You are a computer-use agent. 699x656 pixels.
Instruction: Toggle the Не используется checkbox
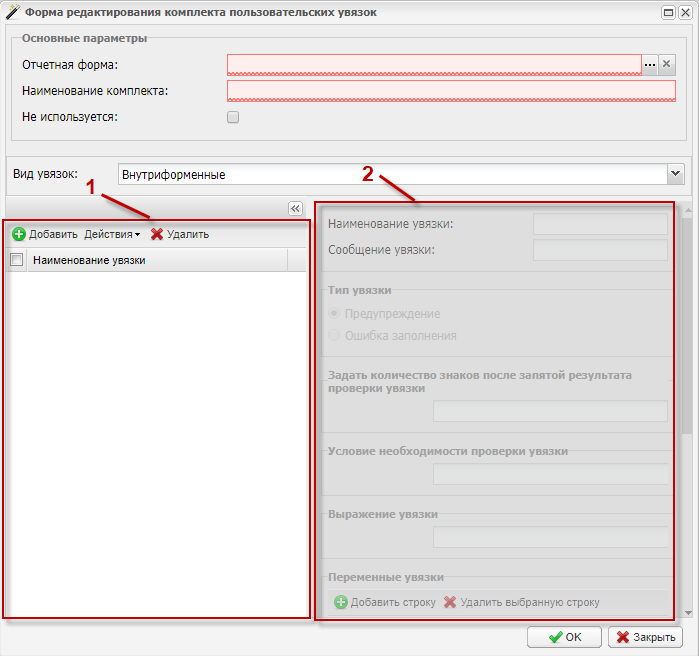coord(233,117)
